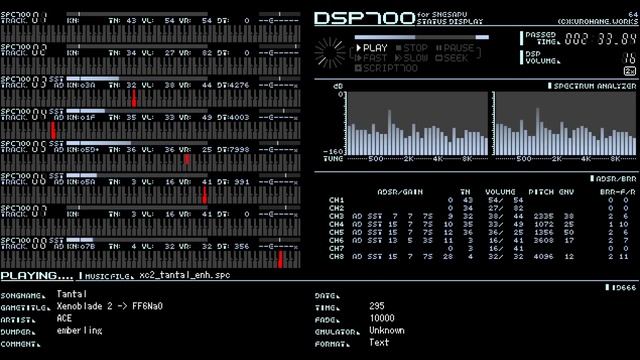This screenshot has width=640, height=360.
Task: Select SPC700 Track 02 label
Action: [24, 50]
